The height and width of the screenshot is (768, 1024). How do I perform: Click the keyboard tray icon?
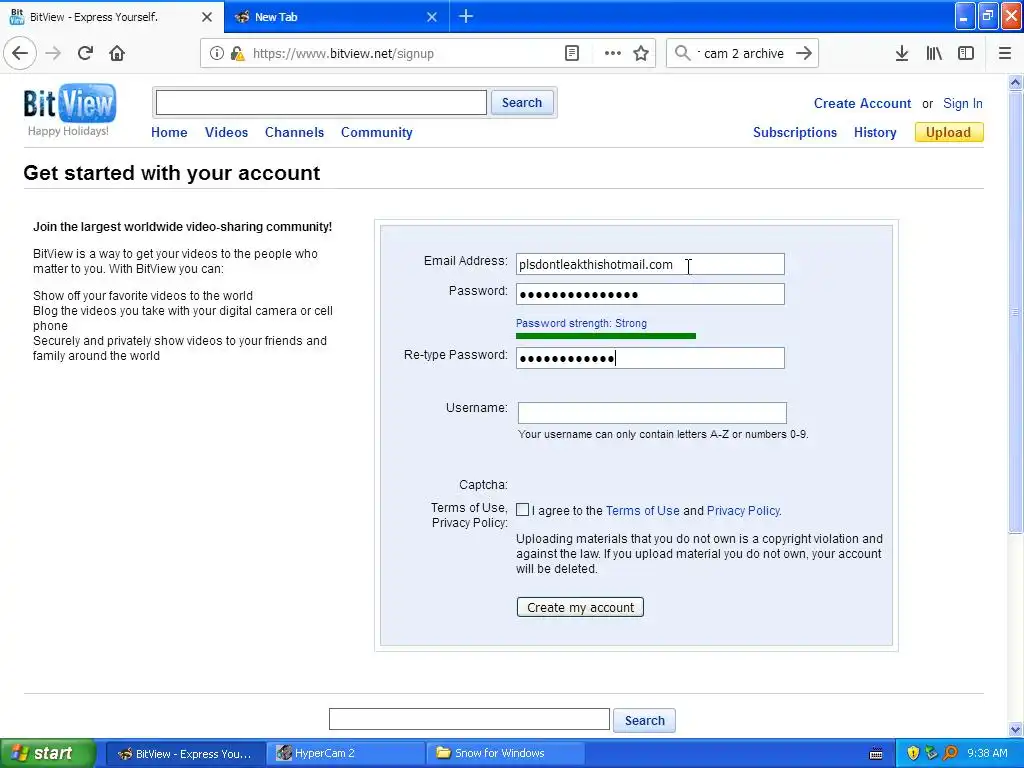[876, 754]
